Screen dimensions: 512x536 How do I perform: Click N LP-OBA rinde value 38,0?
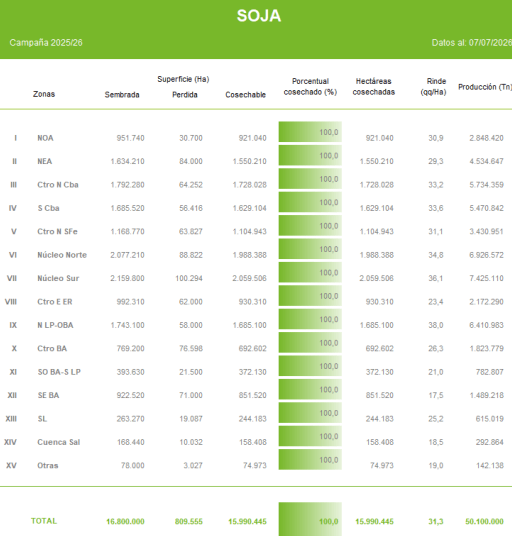tap(436, 325)
